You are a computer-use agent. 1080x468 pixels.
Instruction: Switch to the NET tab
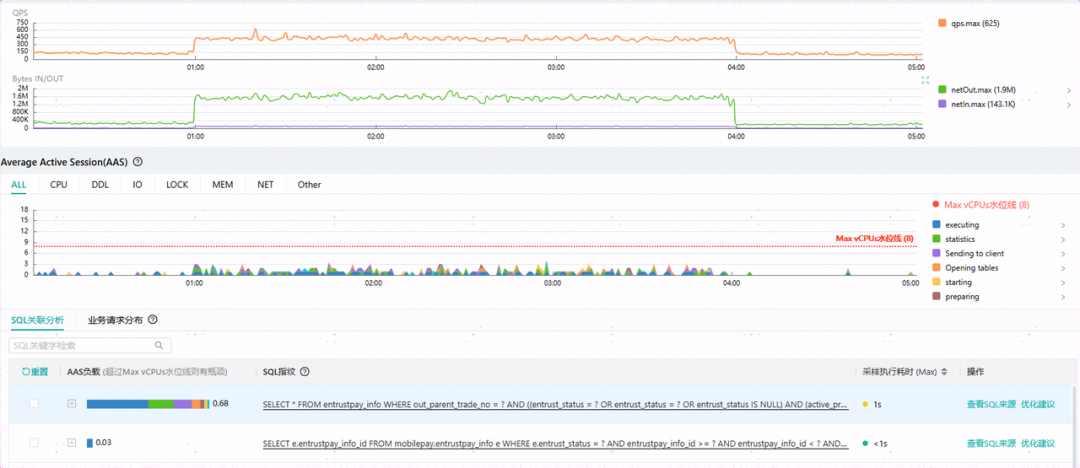tap(266, 185)
